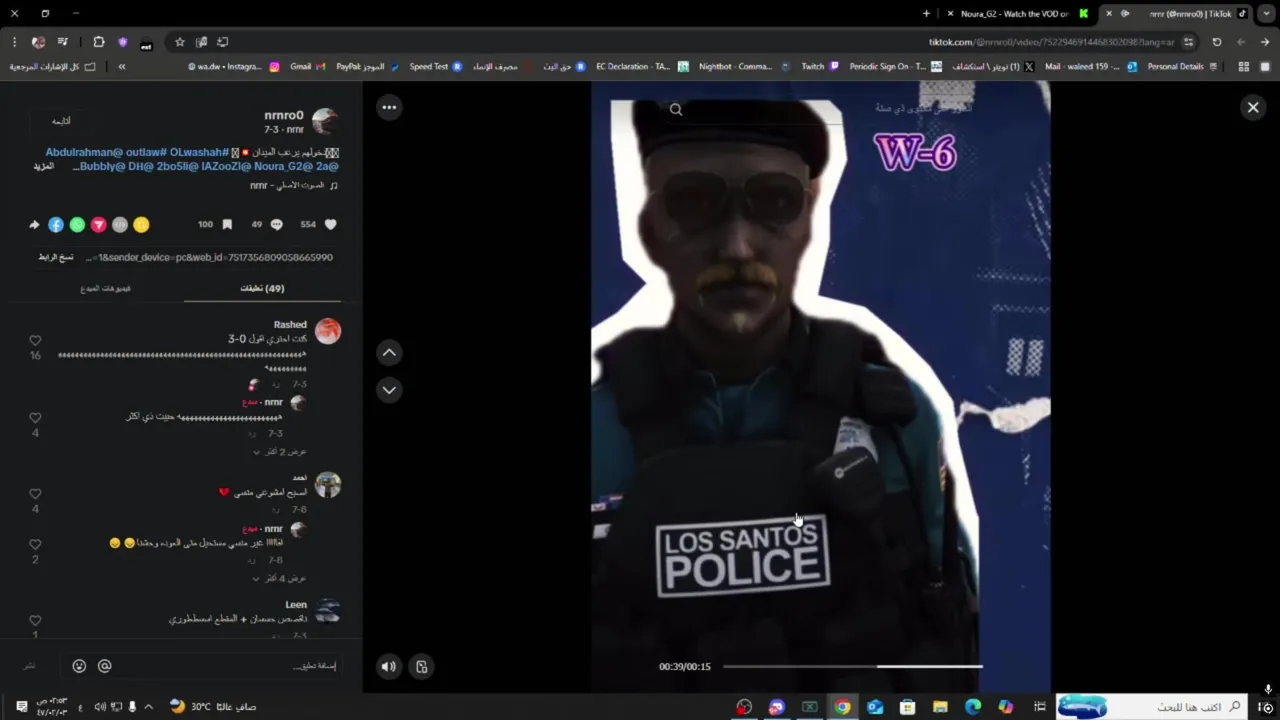Like the video with heart icon showing 554
Image resolution: width=1280 pixels, height=720 pixels.
coord(331,225)
